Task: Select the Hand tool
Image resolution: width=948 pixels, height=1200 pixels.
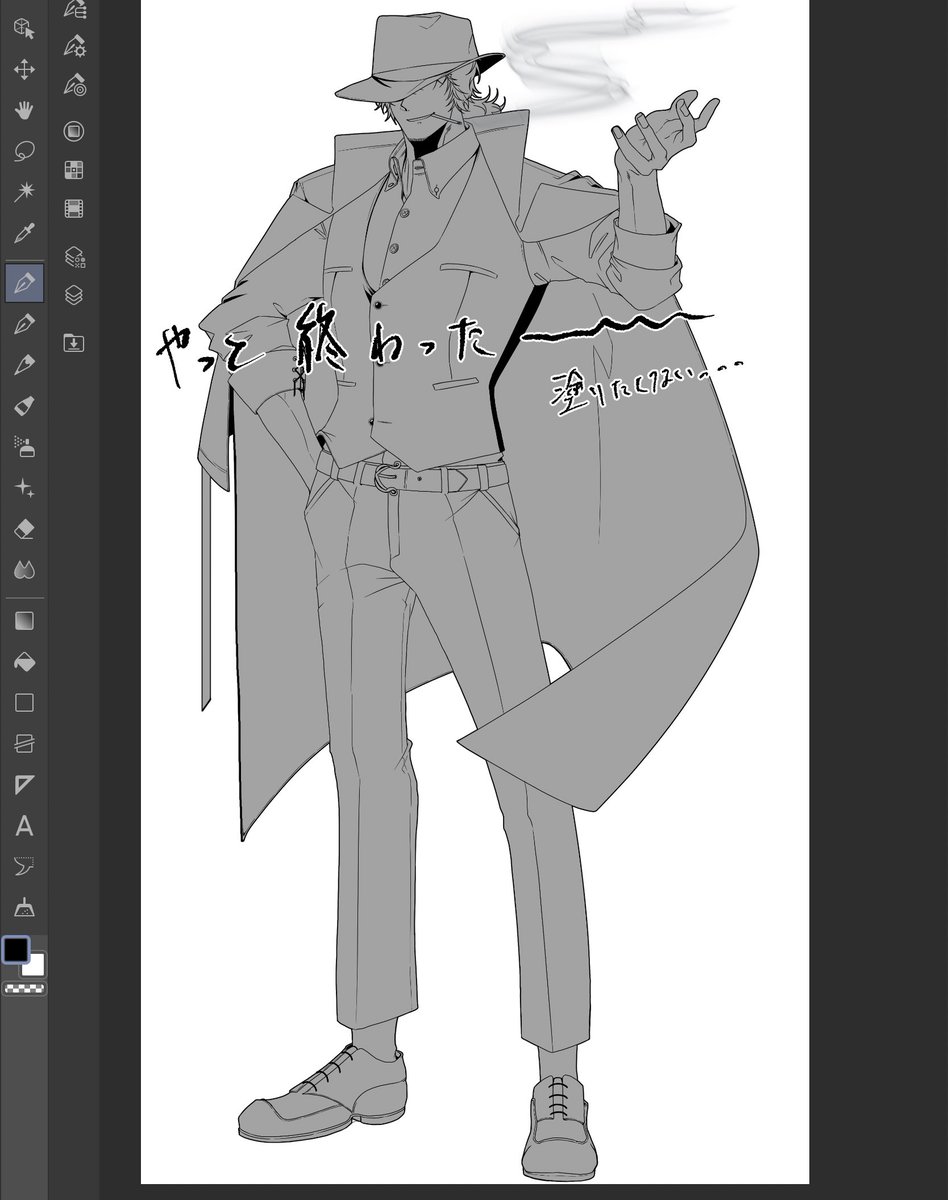Action: pos(24,110)
